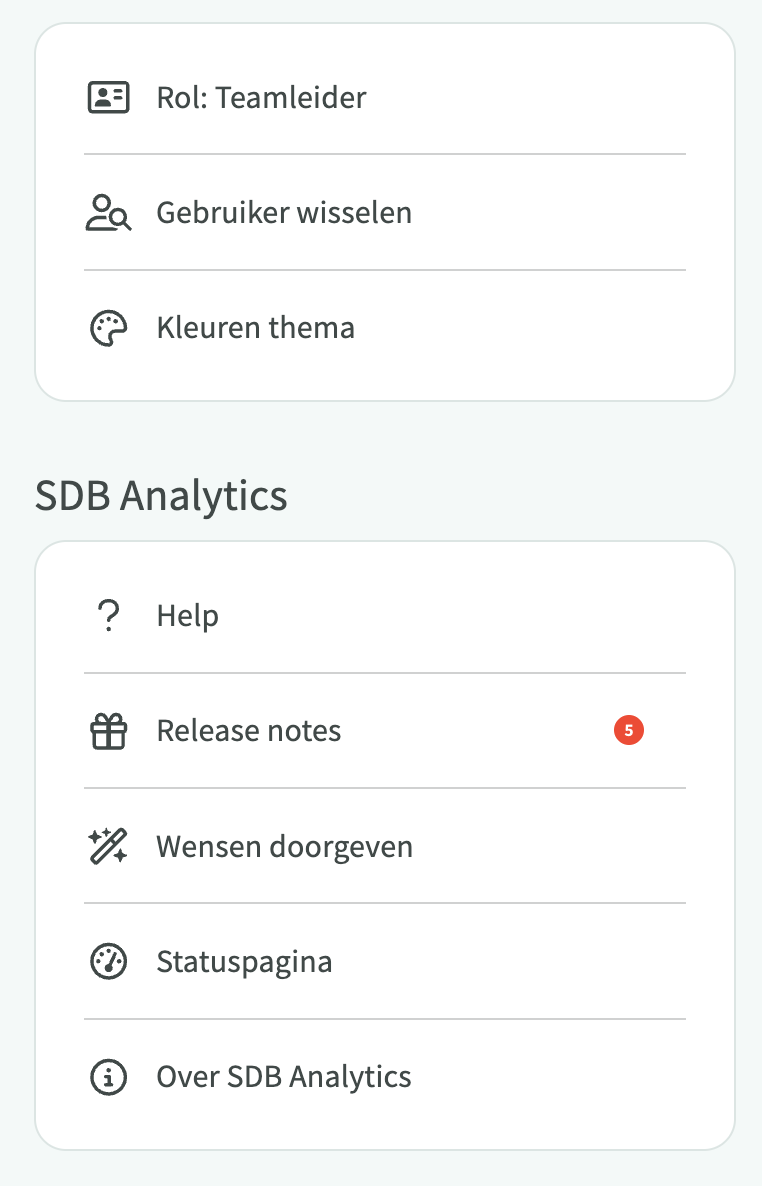Open the Release notes entry
The height and width of the screenshot is (1186, 762).
[x=249, y=731]
